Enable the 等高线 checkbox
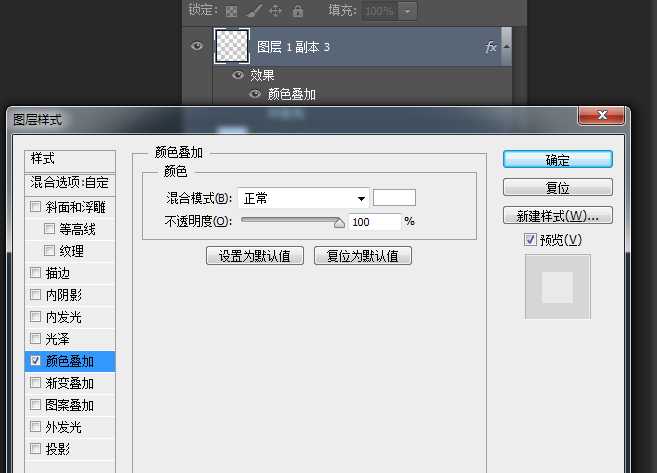Image resolution: width=657 pixels, height=473 pixels. point(49,228)
